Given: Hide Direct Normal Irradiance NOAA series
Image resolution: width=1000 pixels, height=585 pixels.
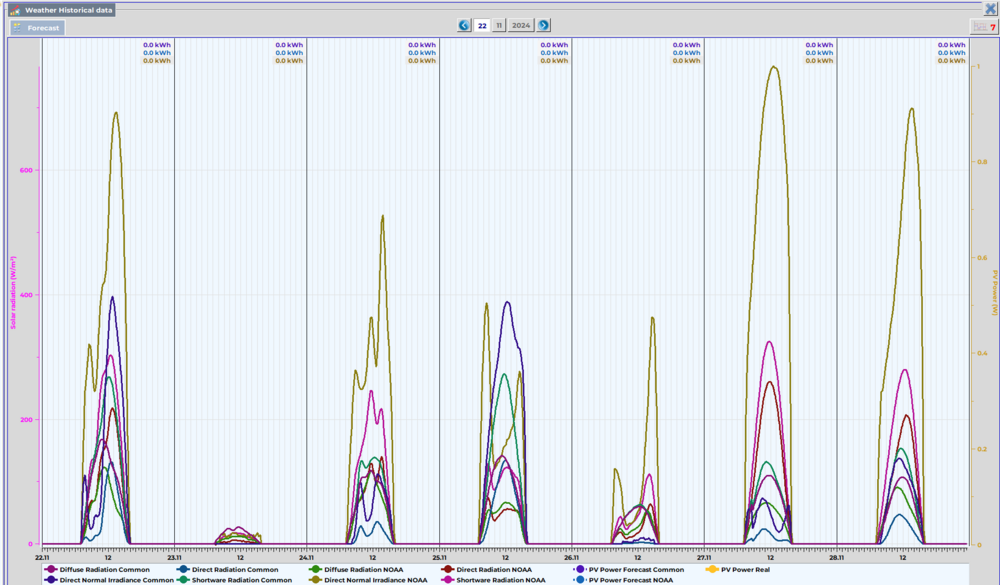Looking at the screenshot, I should click(369, 579).
